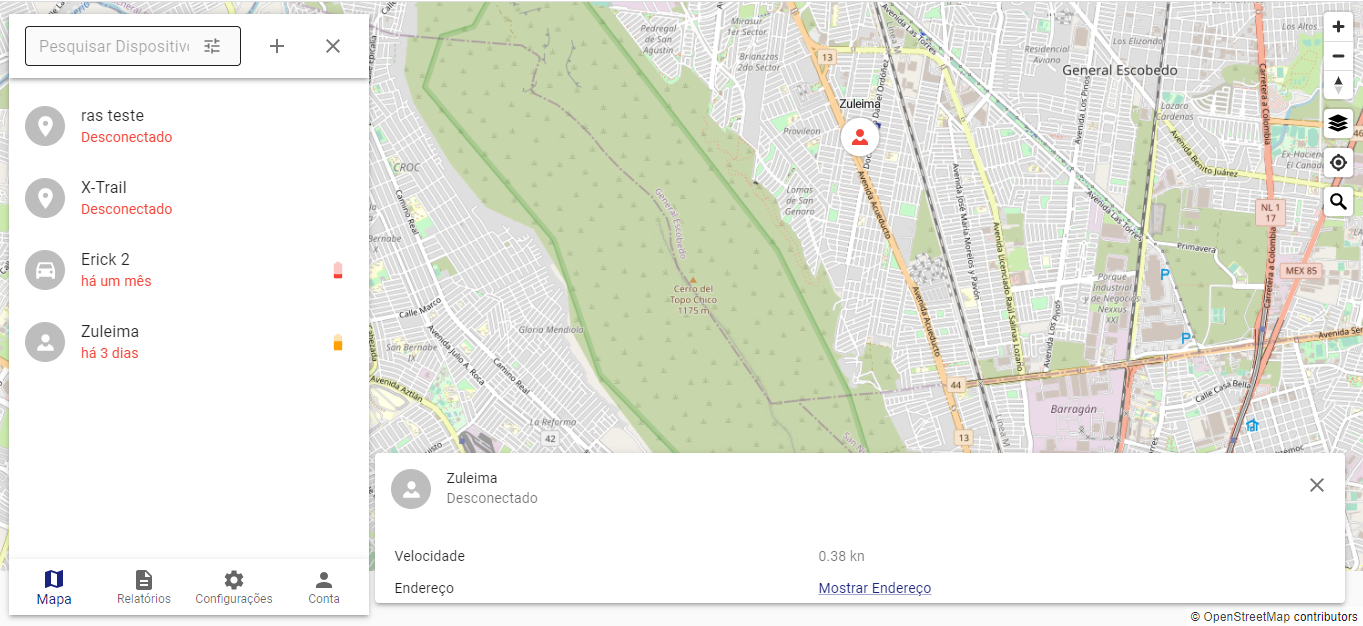1363x626 pixels.
Task: Select the X-Trail device pin icon
Action: (x=45, y=198)
